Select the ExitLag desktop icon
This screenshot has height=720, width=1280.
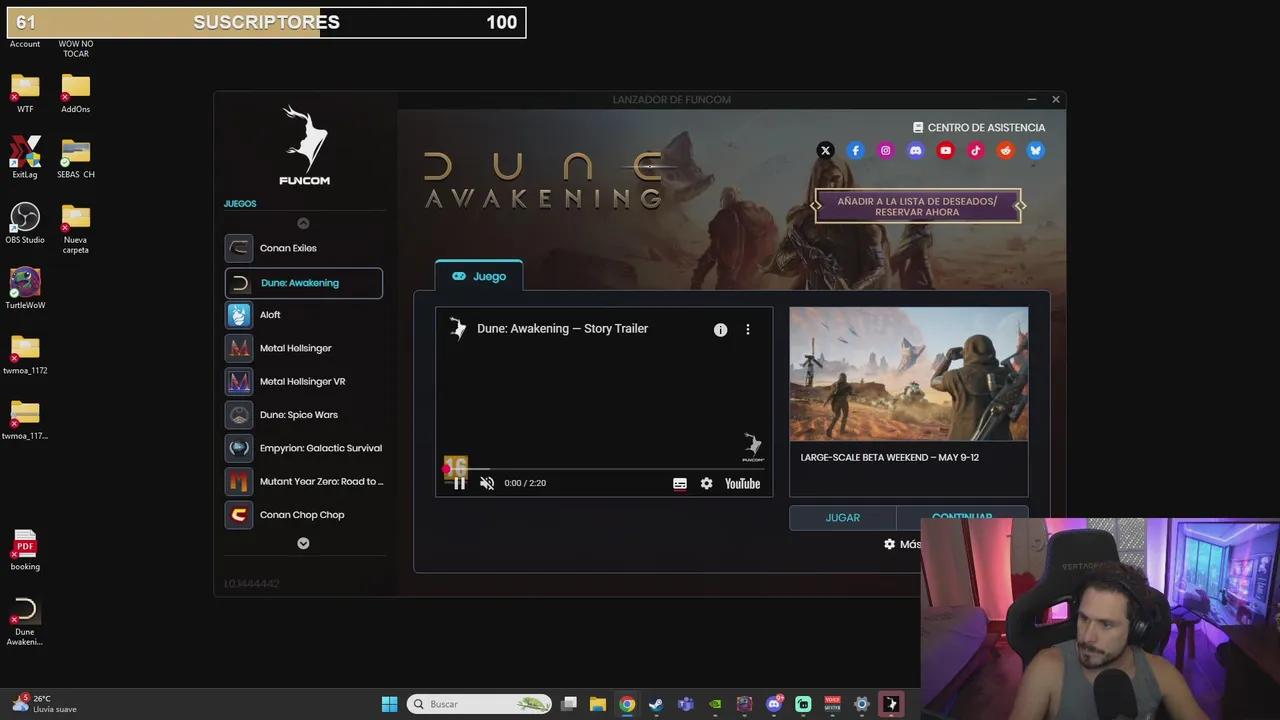tap(25, 157)
